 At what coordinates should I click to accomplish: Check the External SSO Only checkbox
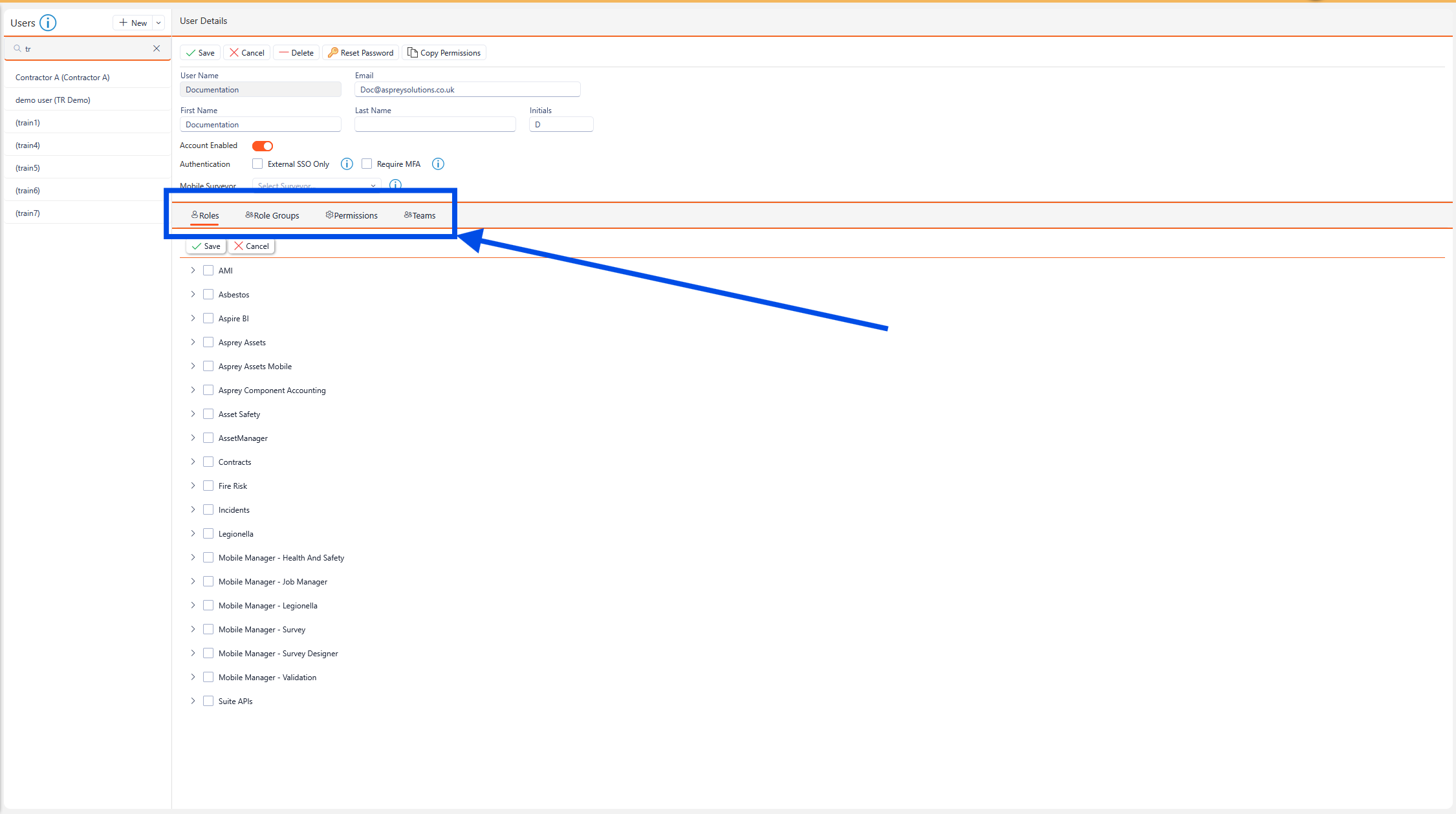[257, 164]
